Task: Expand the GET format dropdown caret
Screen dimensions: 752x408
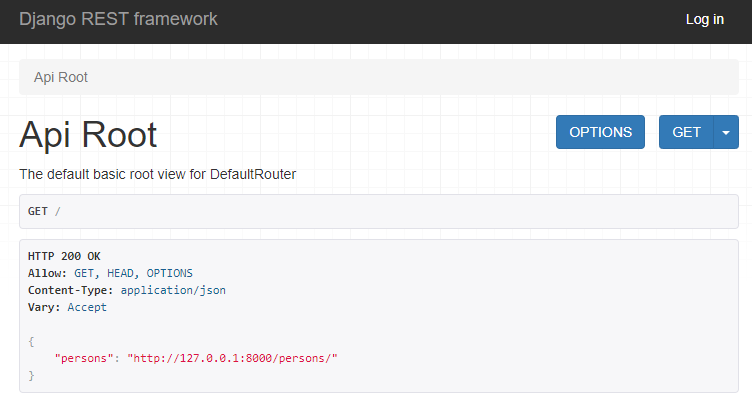Action: [726, 132]
